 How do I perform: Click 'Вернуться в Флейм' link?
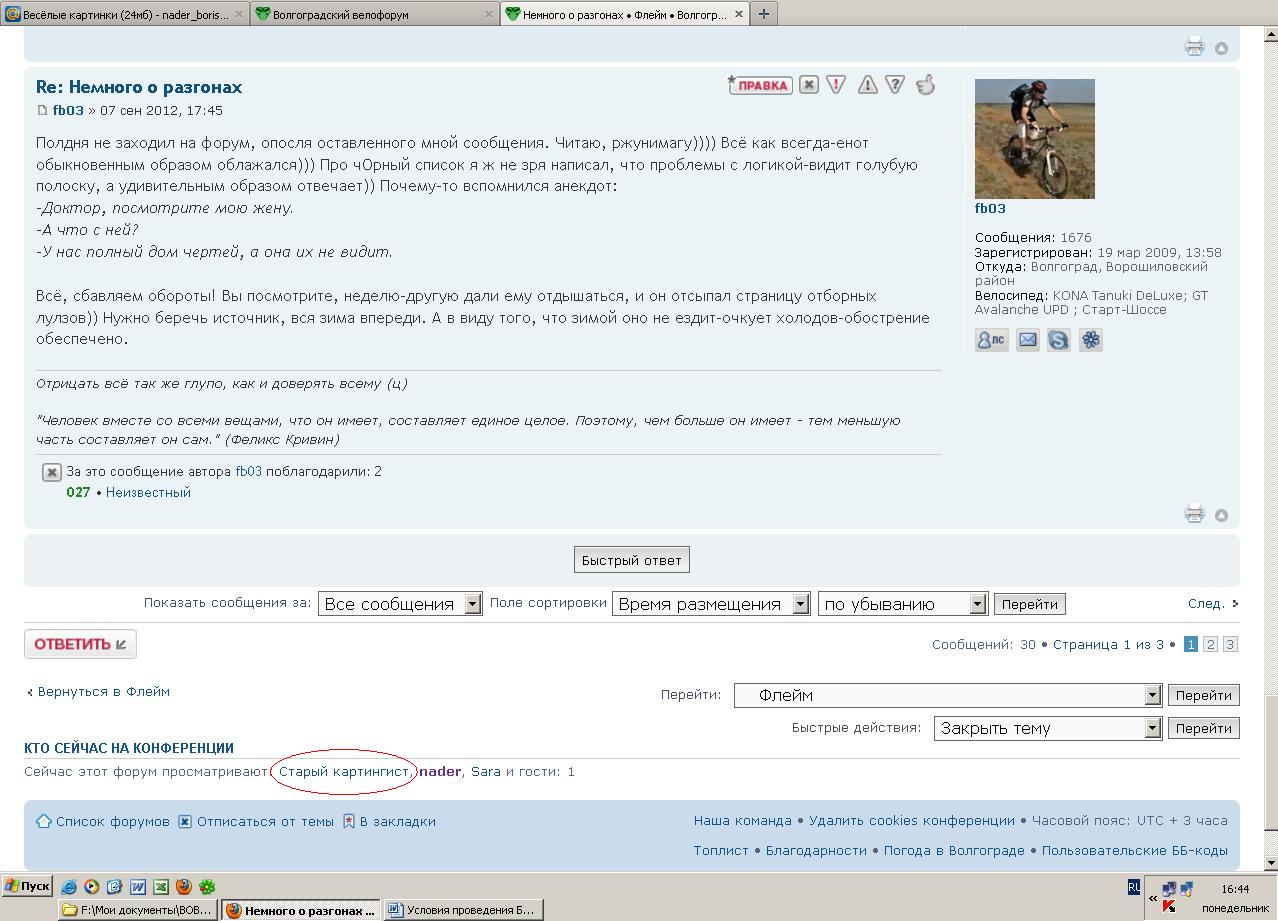(103, 691)
